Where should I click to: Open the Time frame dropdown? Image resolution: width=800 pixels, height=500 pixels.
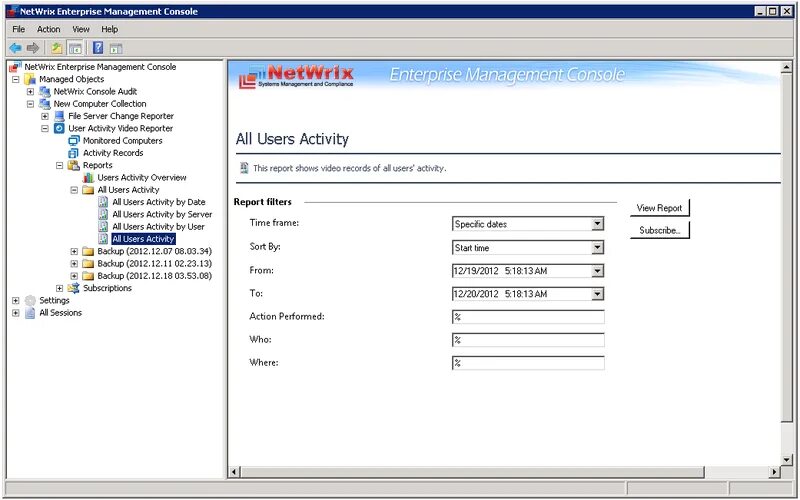(x=597, y=224)
